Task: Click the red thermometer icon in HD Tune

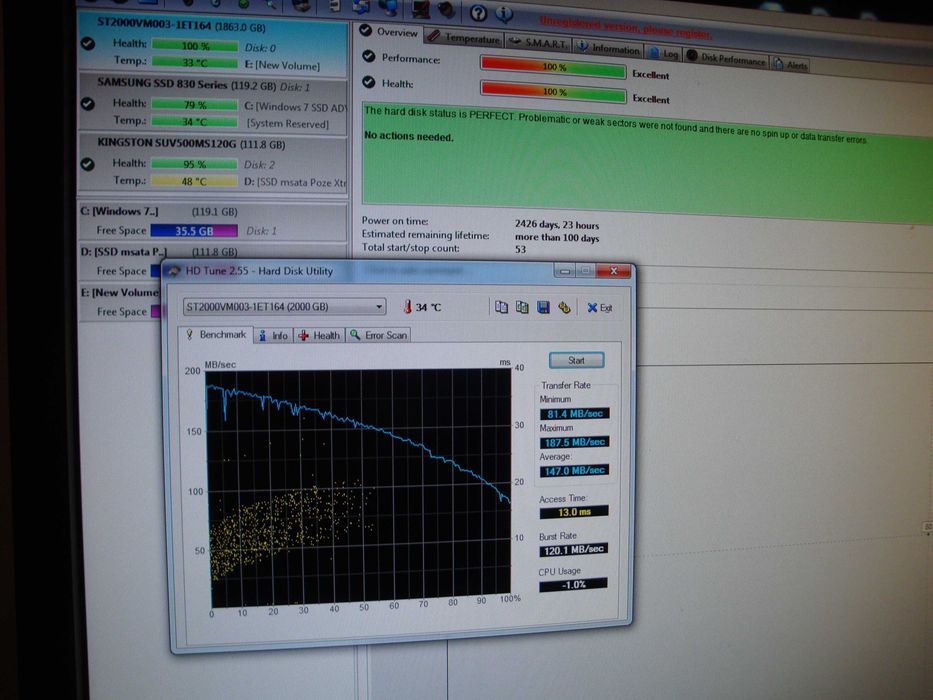Action: click(408, 307)
